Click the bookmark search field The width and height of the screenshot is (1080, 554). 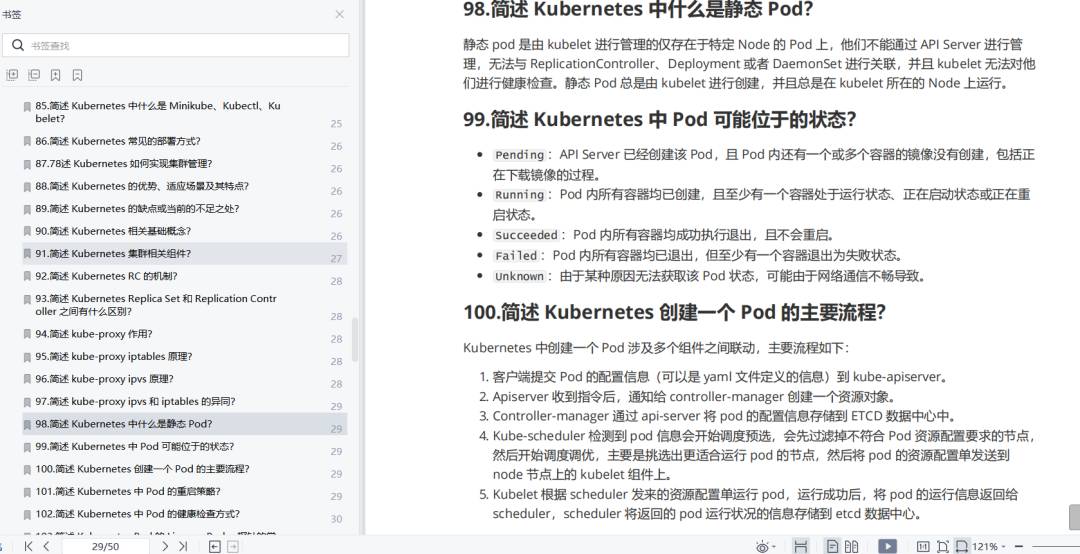point(176,45)
